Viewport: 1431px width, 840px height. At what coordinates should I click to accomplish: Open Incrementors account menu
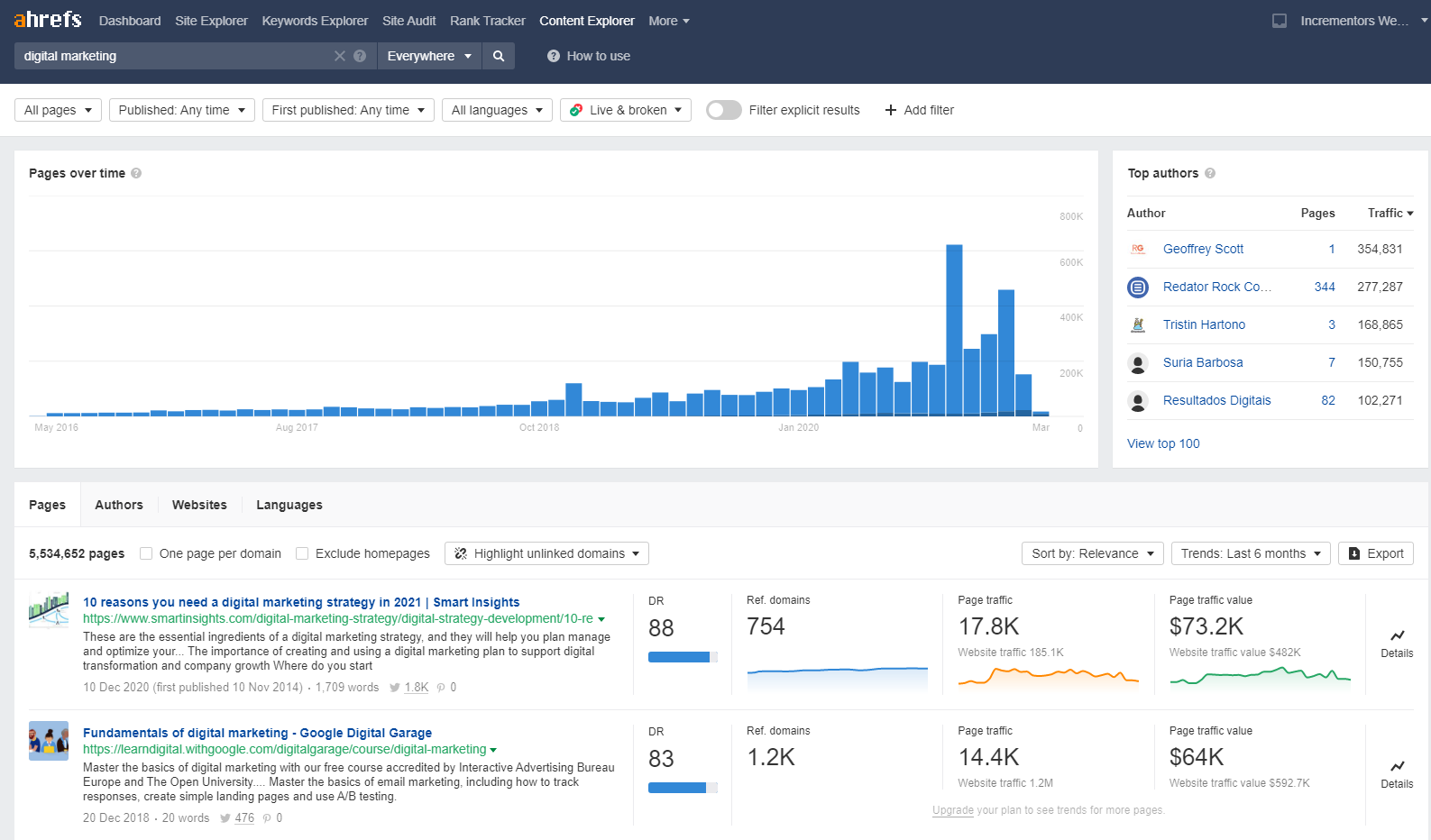[x=1362, y=21]
